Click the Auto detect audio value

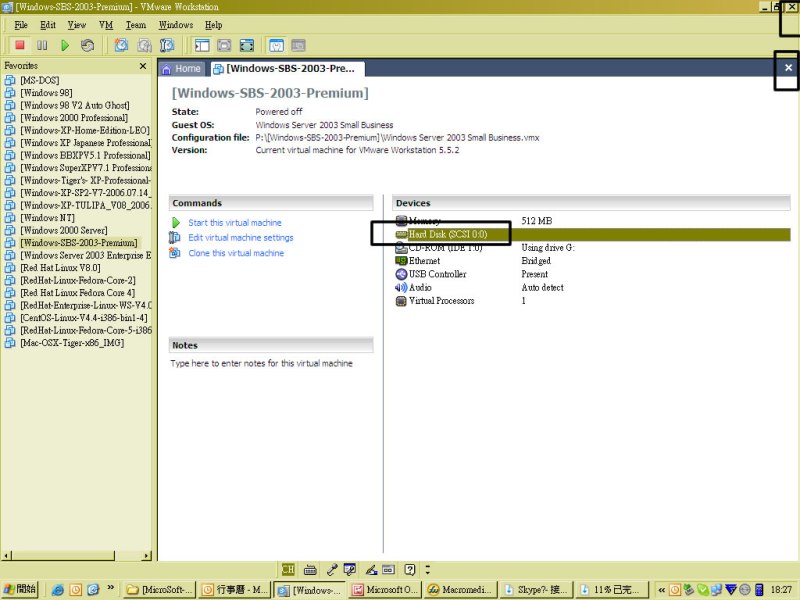[x=542, y=287]
